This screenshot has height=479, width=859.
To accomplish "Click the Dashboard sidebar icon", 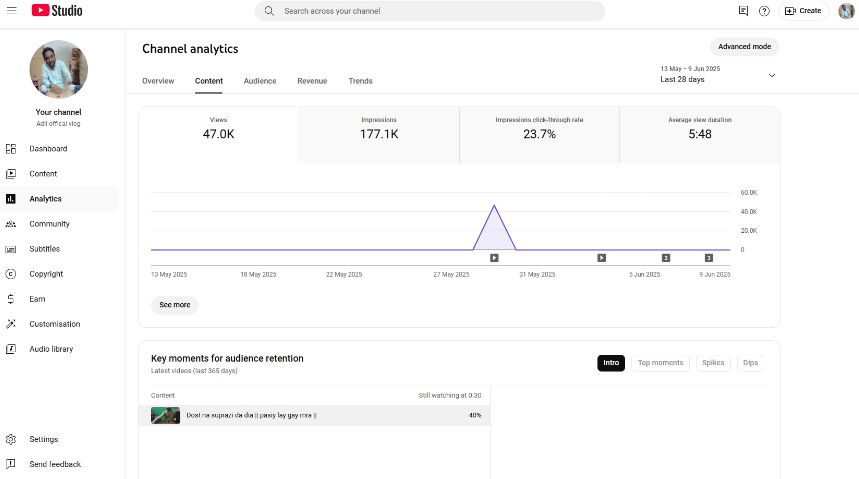I will [11, 149].
